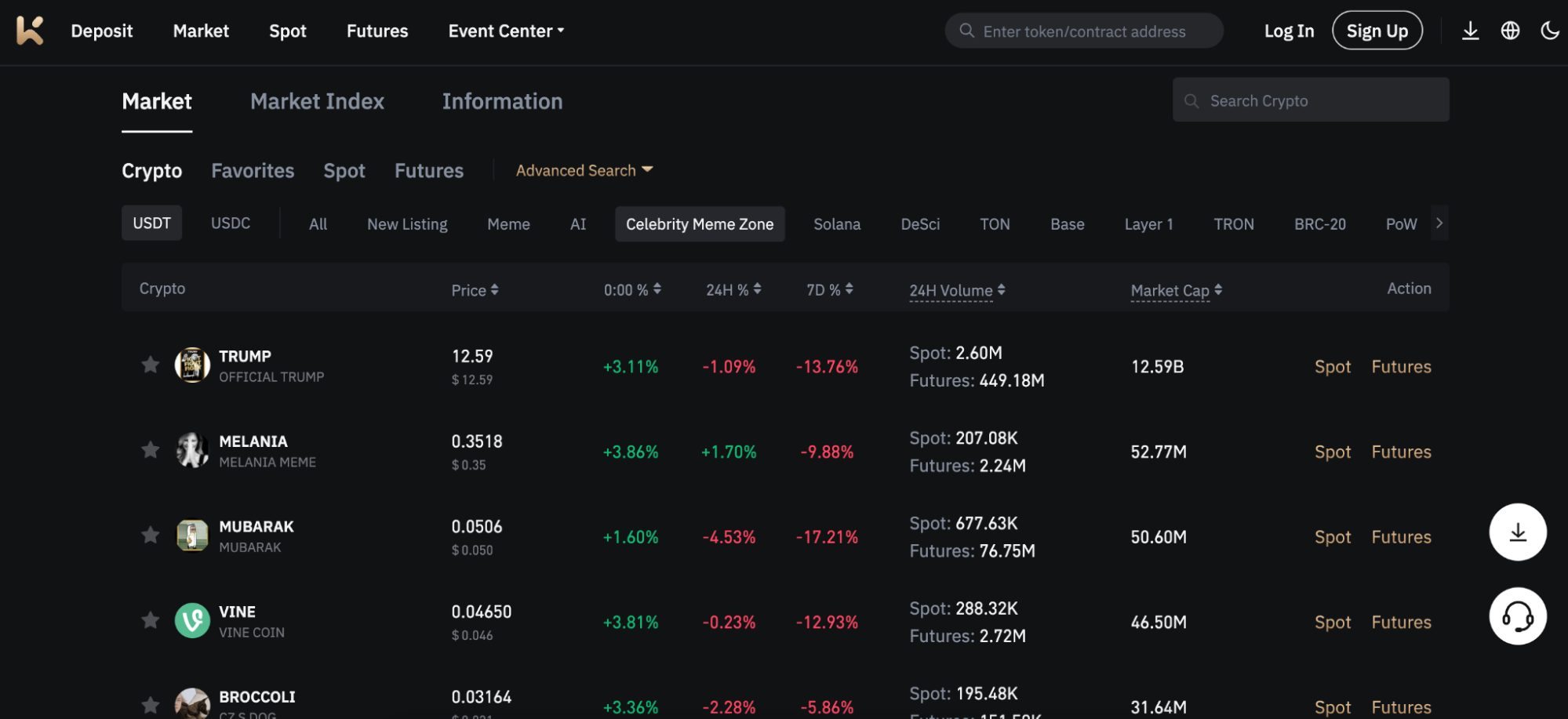The image size is (1568, 719).
Task: Click the Log In link
Action: (x=1289, y=31)
